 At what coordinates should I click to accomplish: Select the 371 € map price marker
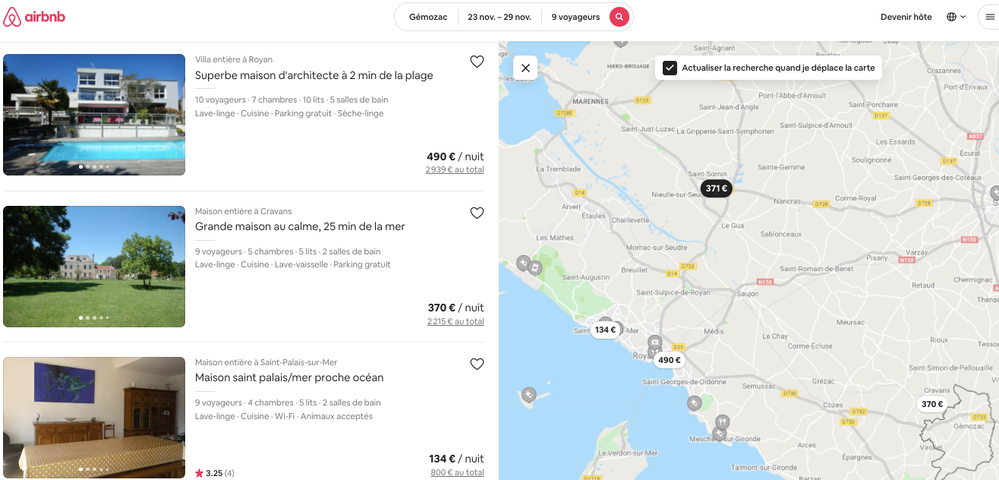coord(716,189)
